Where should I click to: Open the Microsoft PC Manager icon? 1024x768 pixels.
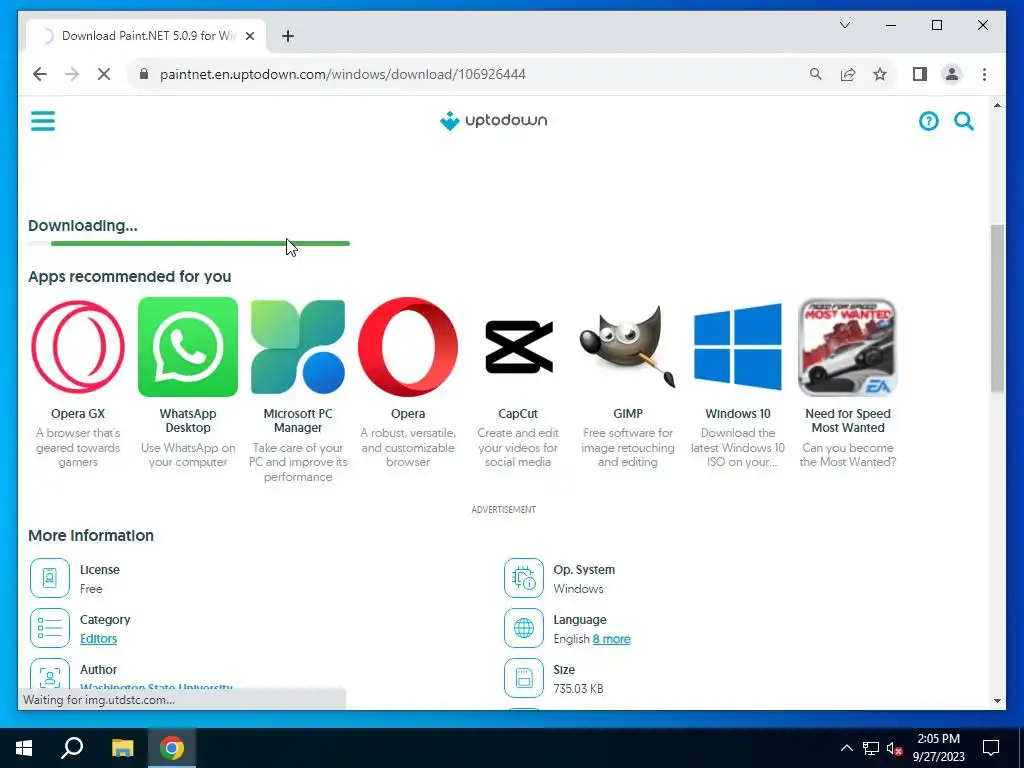pos(298,347)
